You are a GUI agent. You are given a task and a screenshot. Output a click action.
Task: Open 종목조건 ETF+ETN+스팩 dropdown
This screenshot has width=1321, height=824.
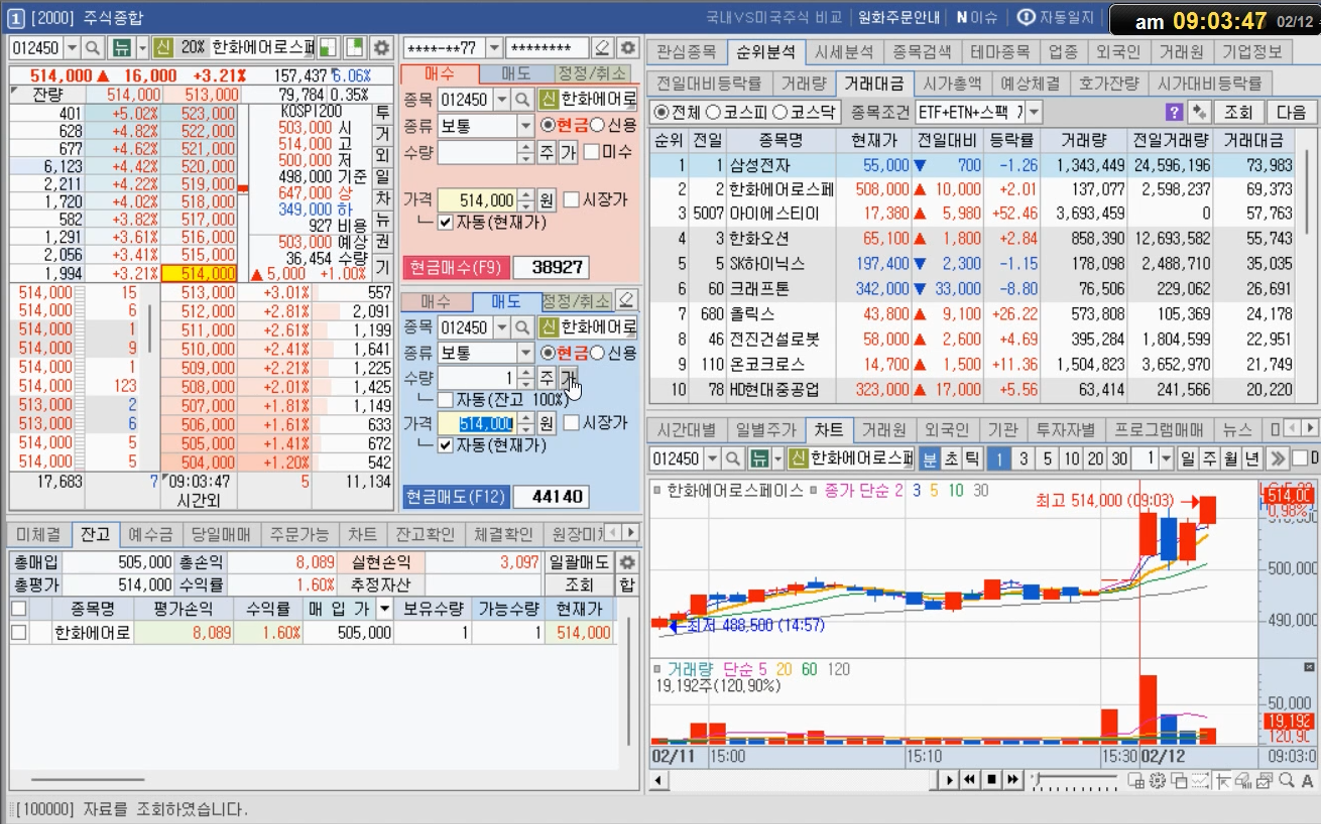pyautogui.click(x=1033, y=111)
